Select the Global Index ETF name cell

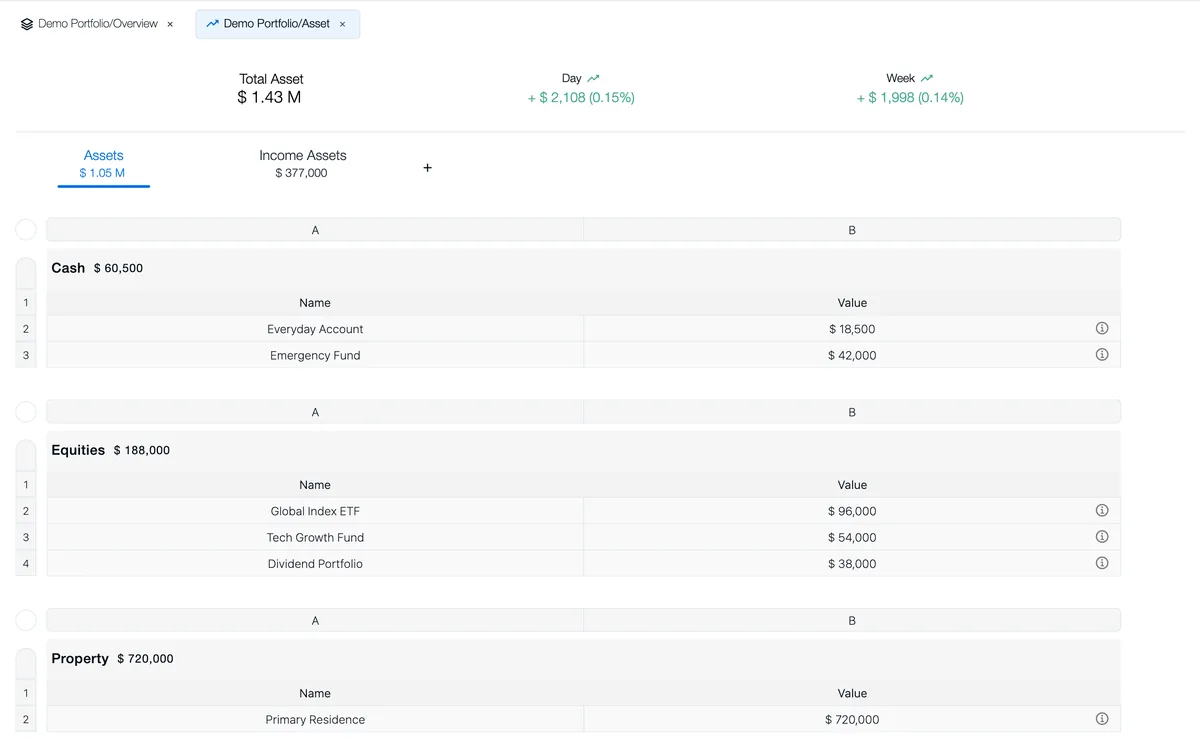tap(315, 511)
